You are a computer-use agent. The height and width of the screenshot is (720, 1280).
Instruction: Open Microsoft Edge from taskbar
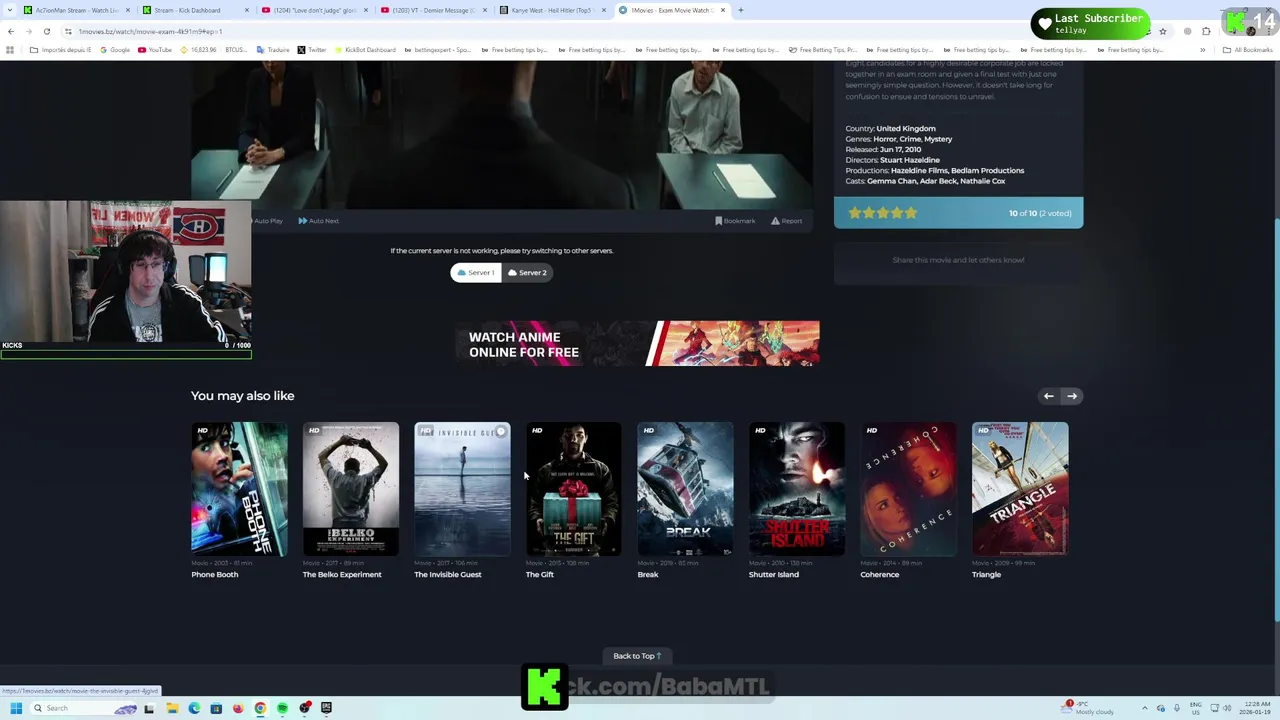(x=194, y=708)
